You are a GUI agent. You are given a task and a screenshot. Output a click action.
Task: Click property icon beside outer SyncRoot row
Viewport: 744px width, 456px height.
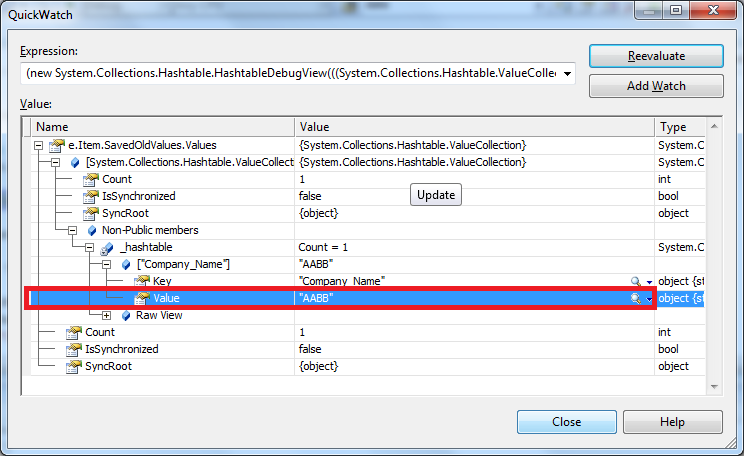(x=74, y=367)
